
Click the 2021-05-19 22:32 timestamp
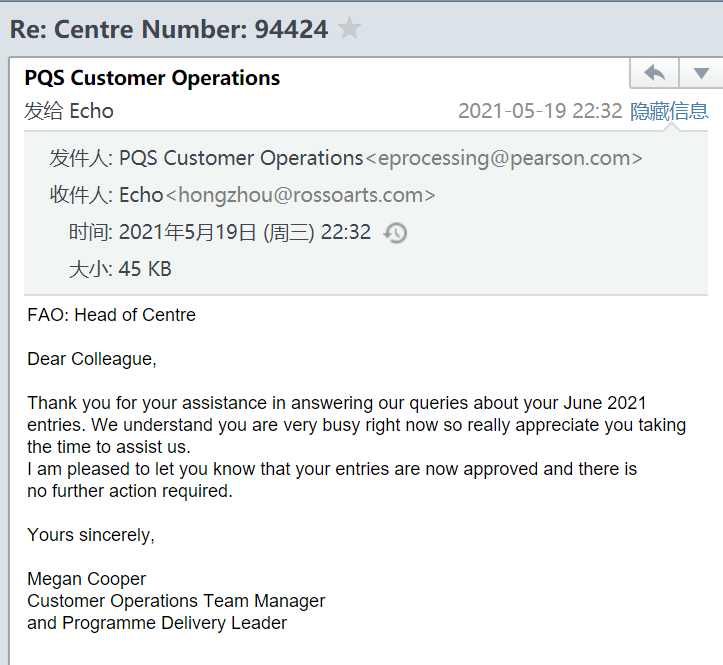(540, 111)
